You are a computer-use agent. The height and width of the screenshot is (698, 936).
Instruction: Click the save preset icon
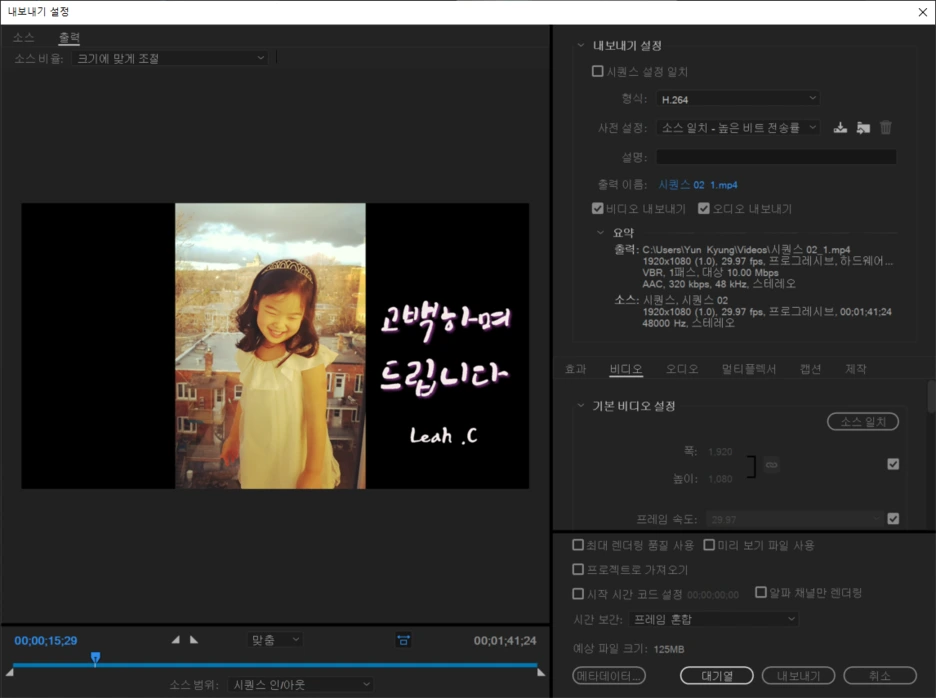(x=840, y=127)
